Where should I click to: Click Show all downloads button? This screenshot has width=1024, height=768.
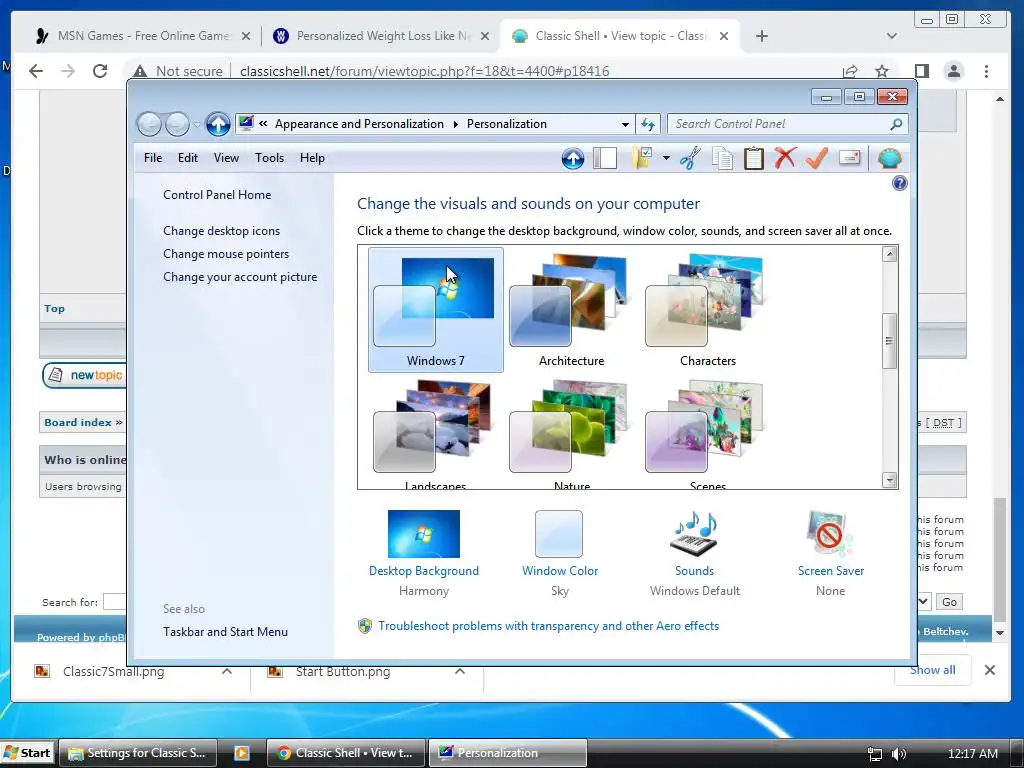(x=933, y=669)
